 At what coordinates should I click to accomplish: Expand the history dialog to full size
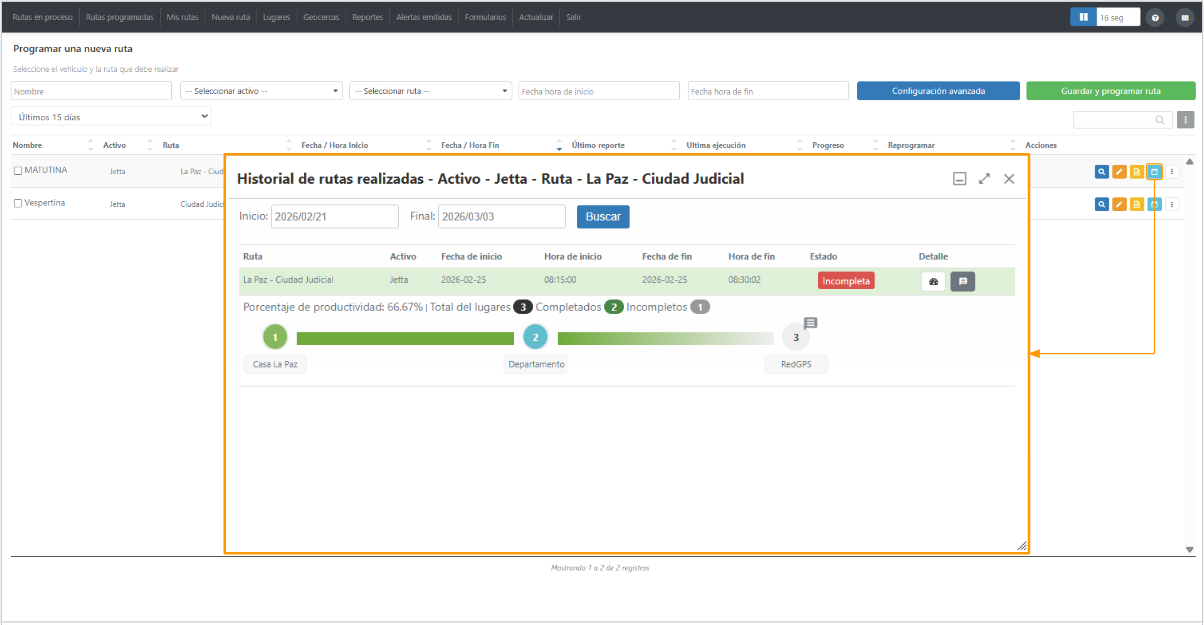click(984, 179)
